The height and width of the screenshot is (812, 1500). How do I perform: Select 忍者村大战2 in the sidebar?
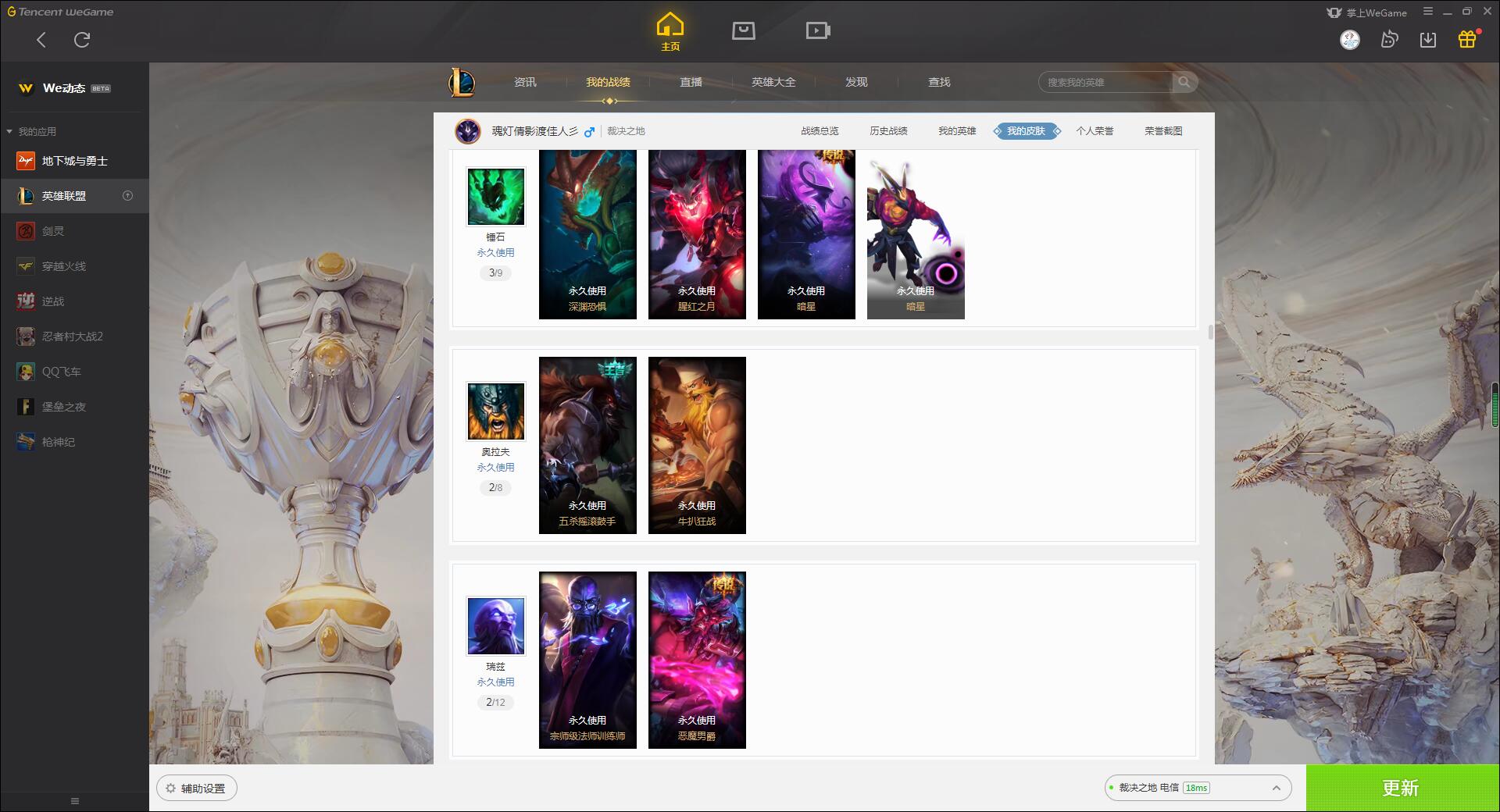tap(74, 337)
